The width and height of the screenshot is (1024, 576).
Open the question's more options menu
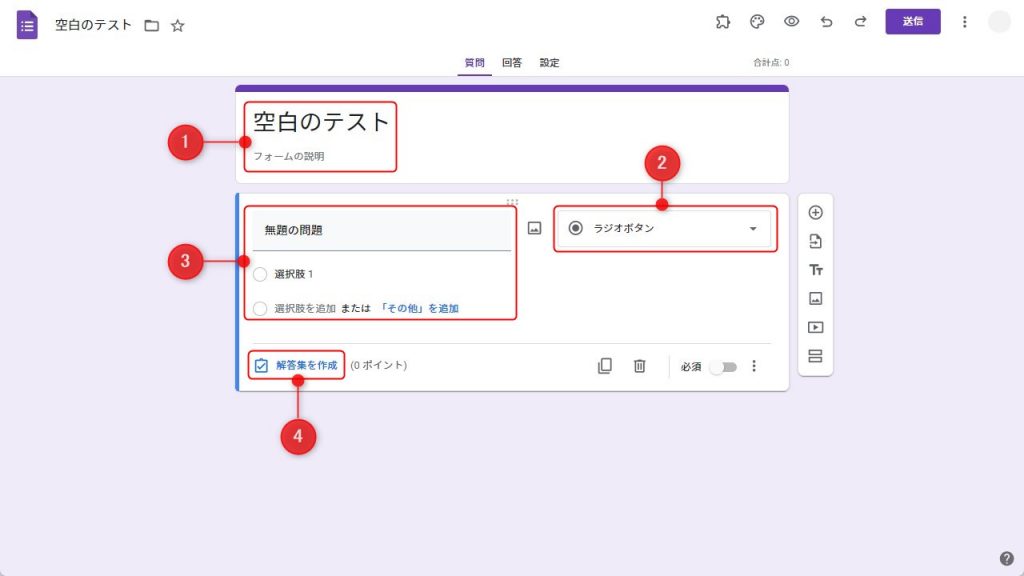(754, 366)
